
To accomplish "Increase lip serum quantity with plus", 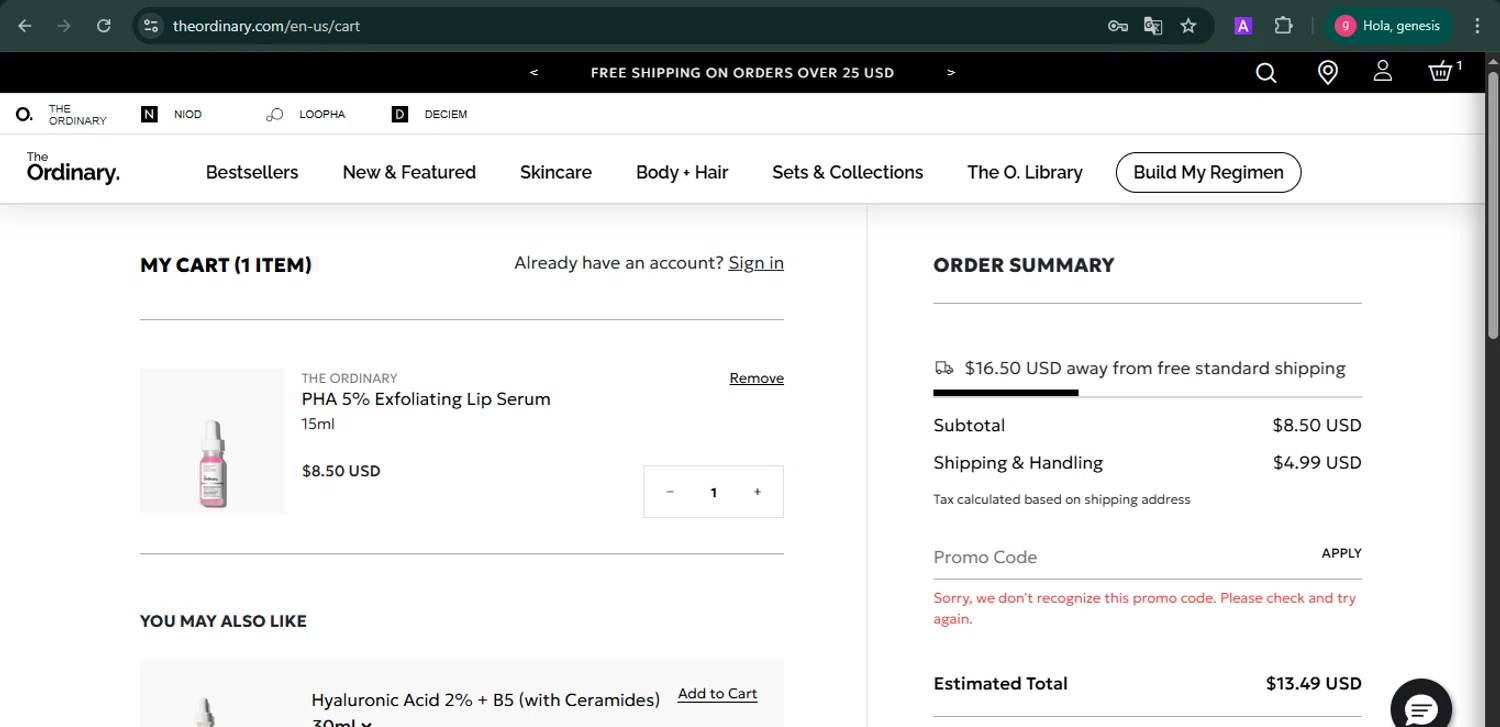I will tap(757, 492).
